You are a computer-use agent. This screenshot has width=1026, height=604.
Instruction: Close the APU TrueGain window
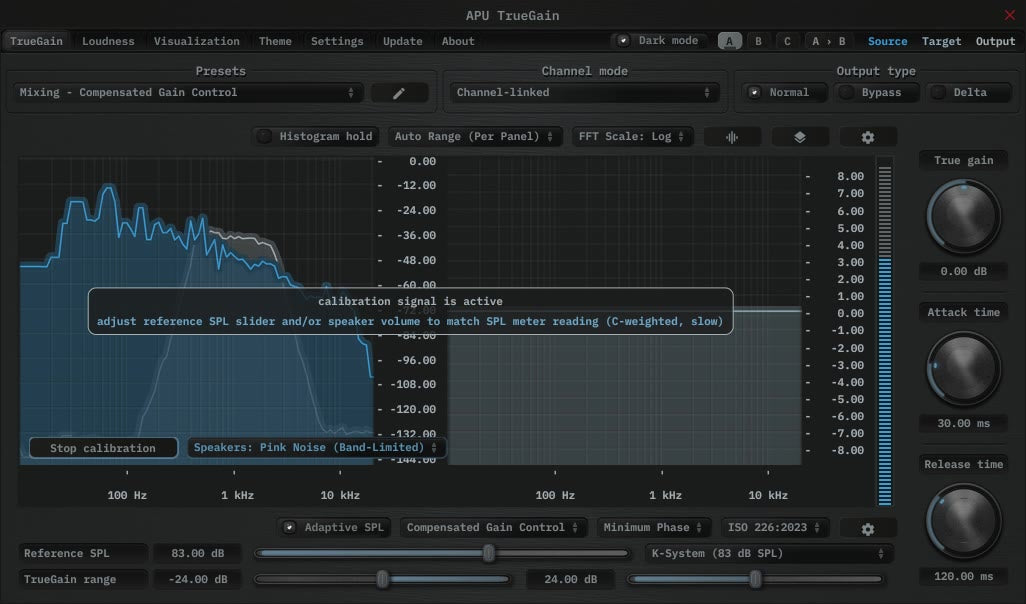click(x=1010, y=14)
